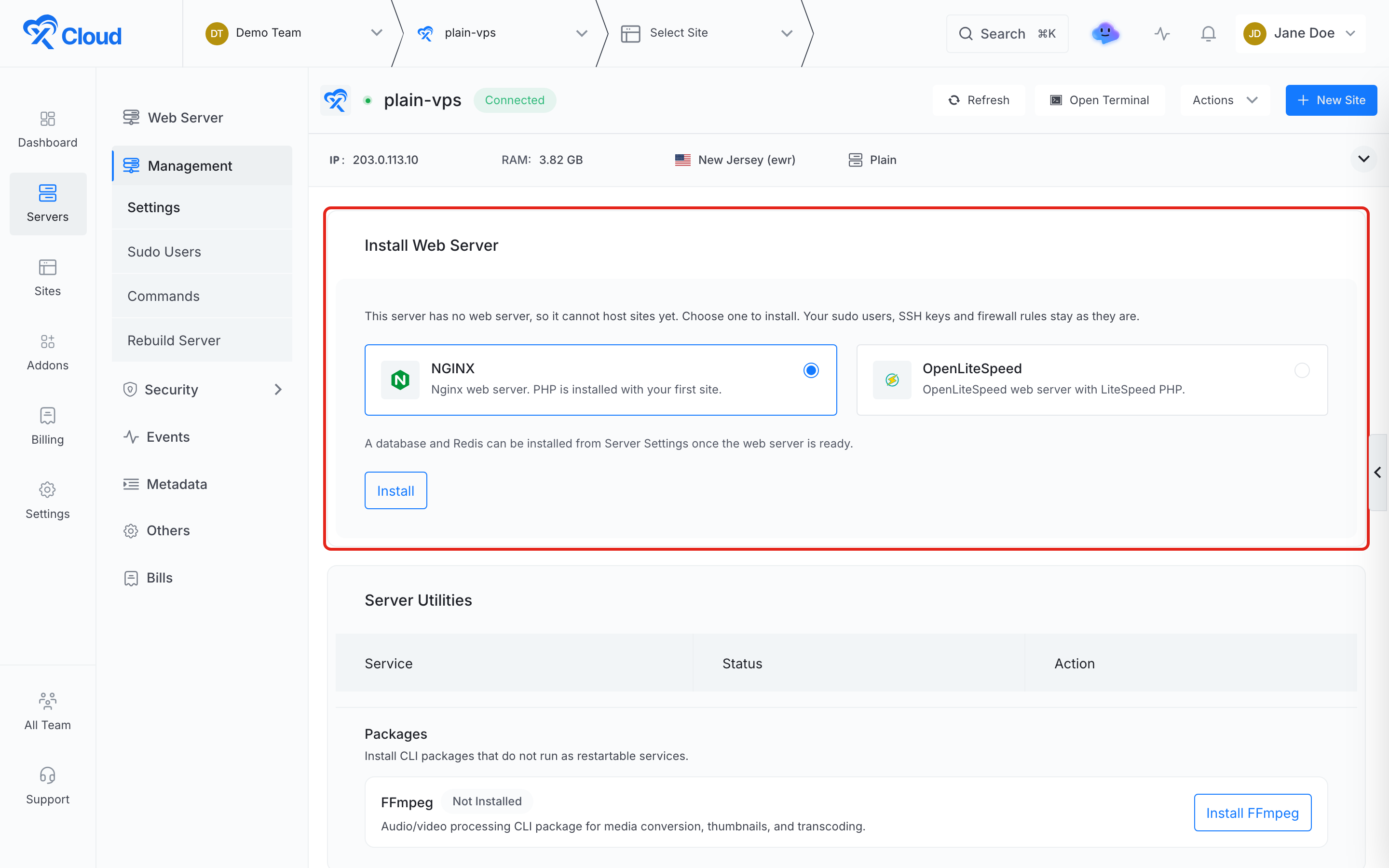
Task: Open the Web Server menu item
Action: coord(202,117)
